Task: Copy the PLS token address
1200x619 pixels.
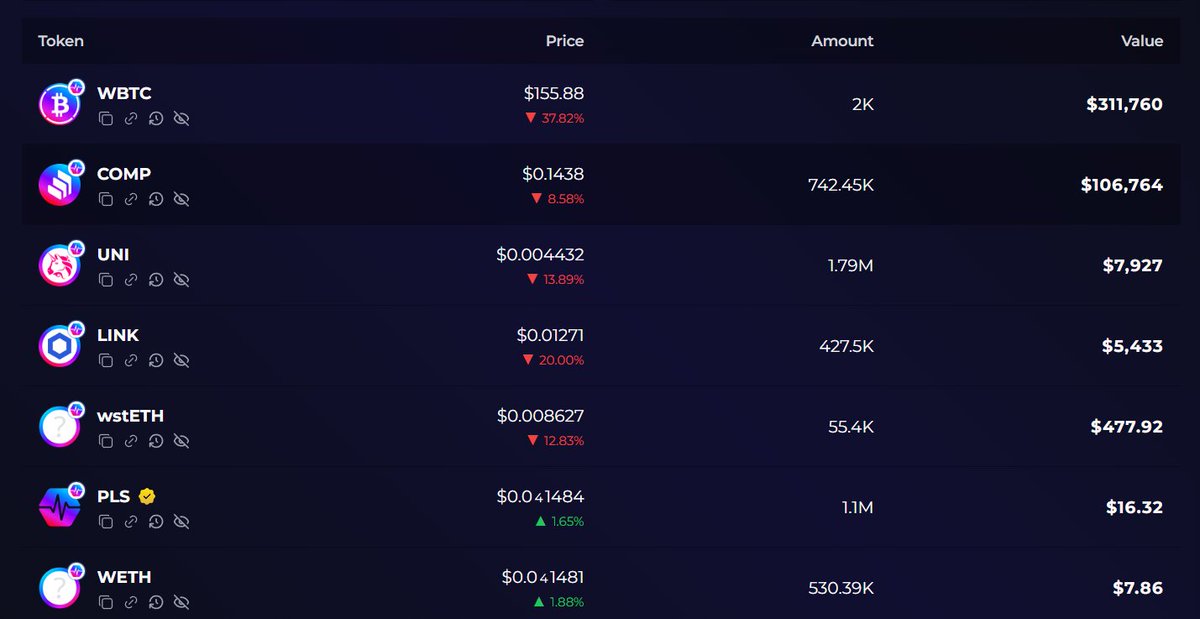Action: [106, 522]
